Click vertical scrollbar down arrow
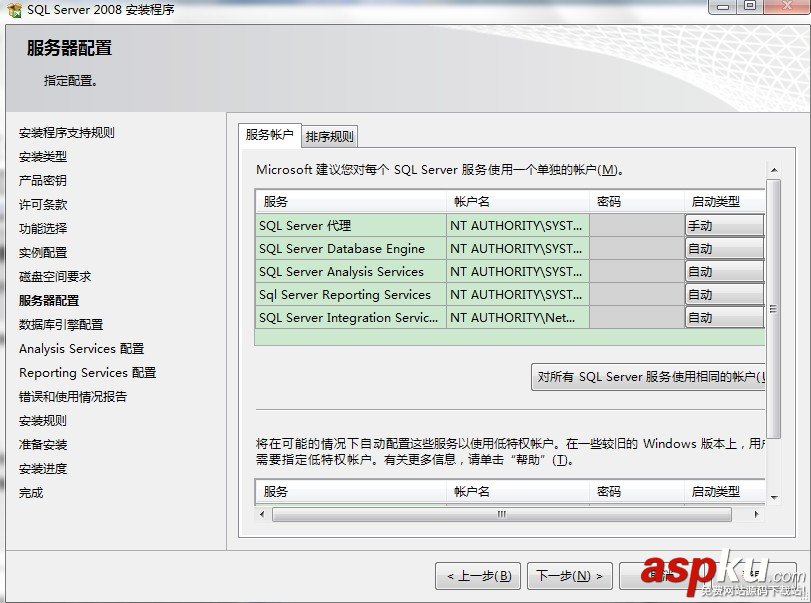 (774, 498)
